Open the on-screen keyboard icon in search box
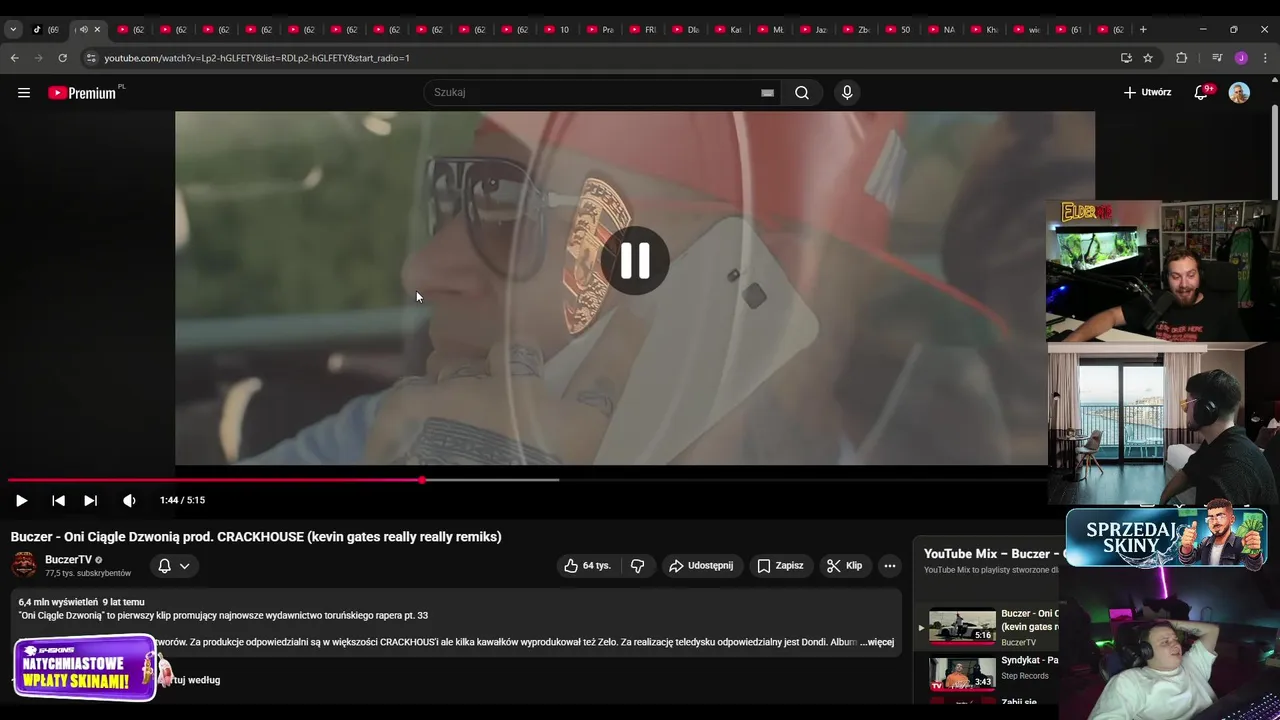The image size is (1280, 720). pos(767,93)
